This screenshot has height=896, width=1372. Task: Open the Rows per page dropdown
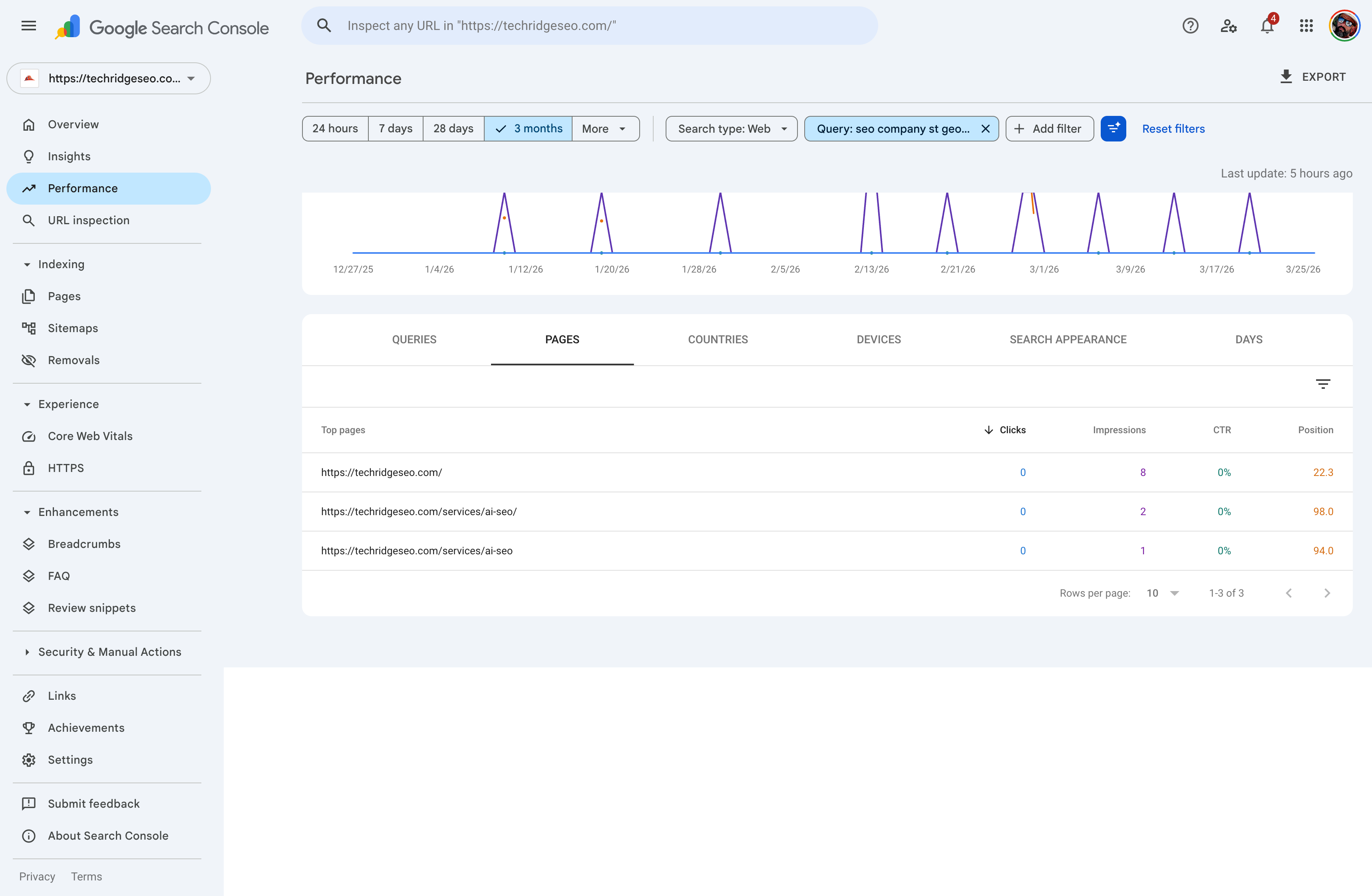pos(1163,593)
